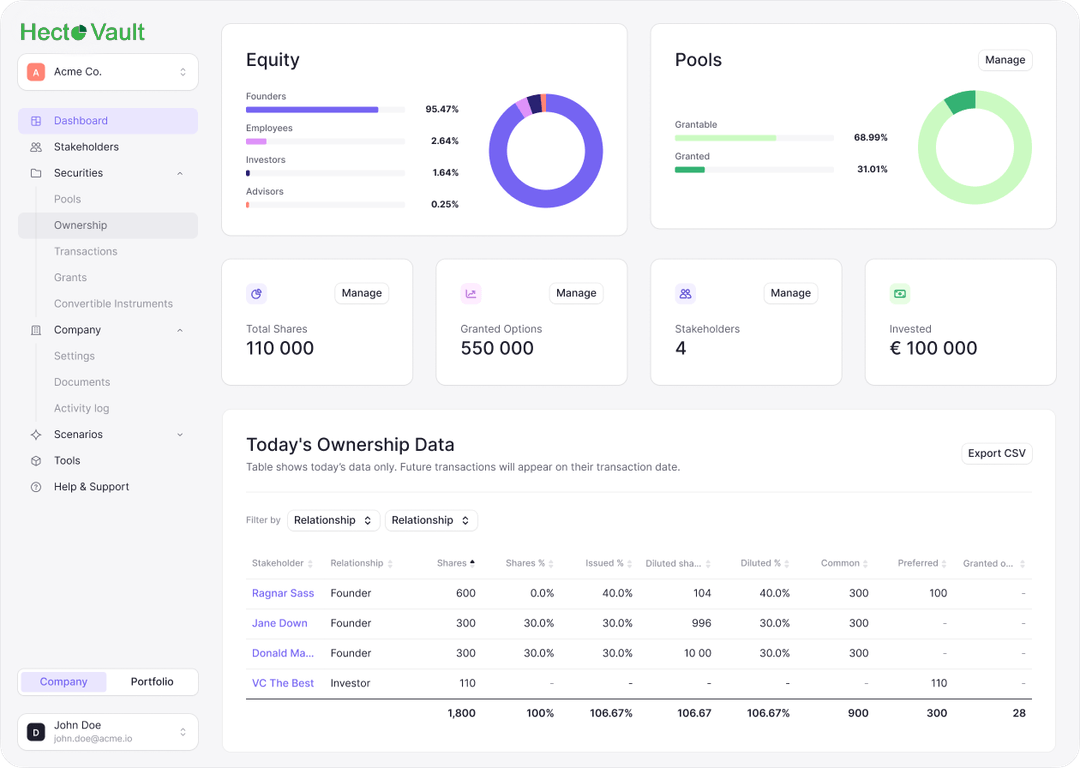Open the Acme Co. company switcher

[107, 71]
